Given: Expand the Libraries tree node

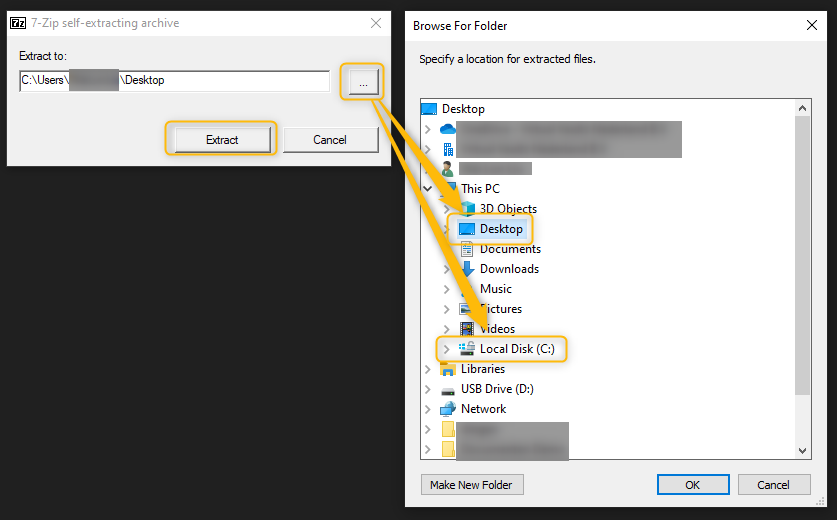Looking at the screenshot, I should click(427, 369).
